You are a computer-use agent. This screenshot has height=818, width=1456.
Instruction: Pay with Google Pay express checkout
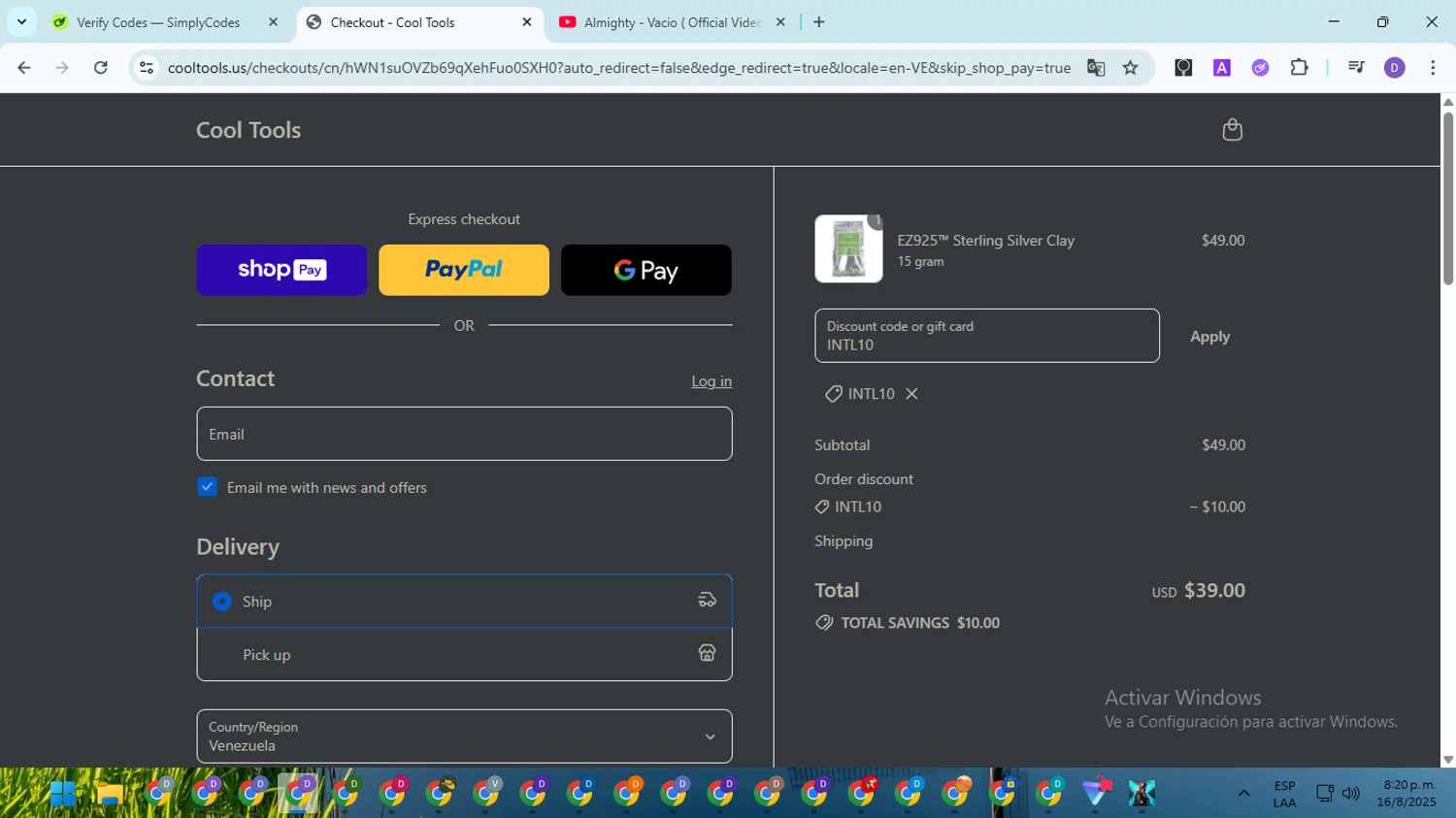pyautogui.click(x=646, y=270)
